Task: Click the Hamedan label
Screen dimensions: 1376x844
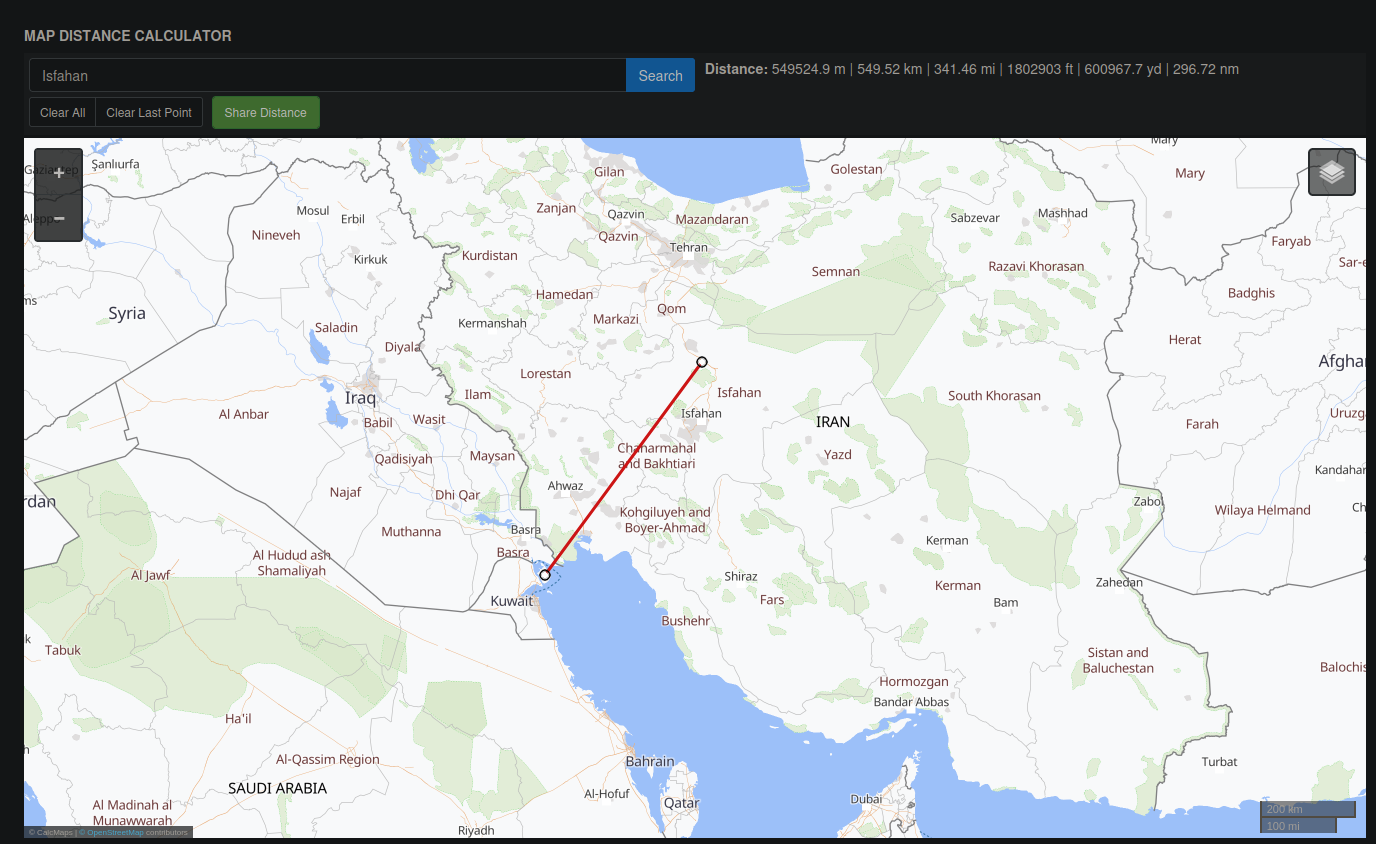Action: 565,294
